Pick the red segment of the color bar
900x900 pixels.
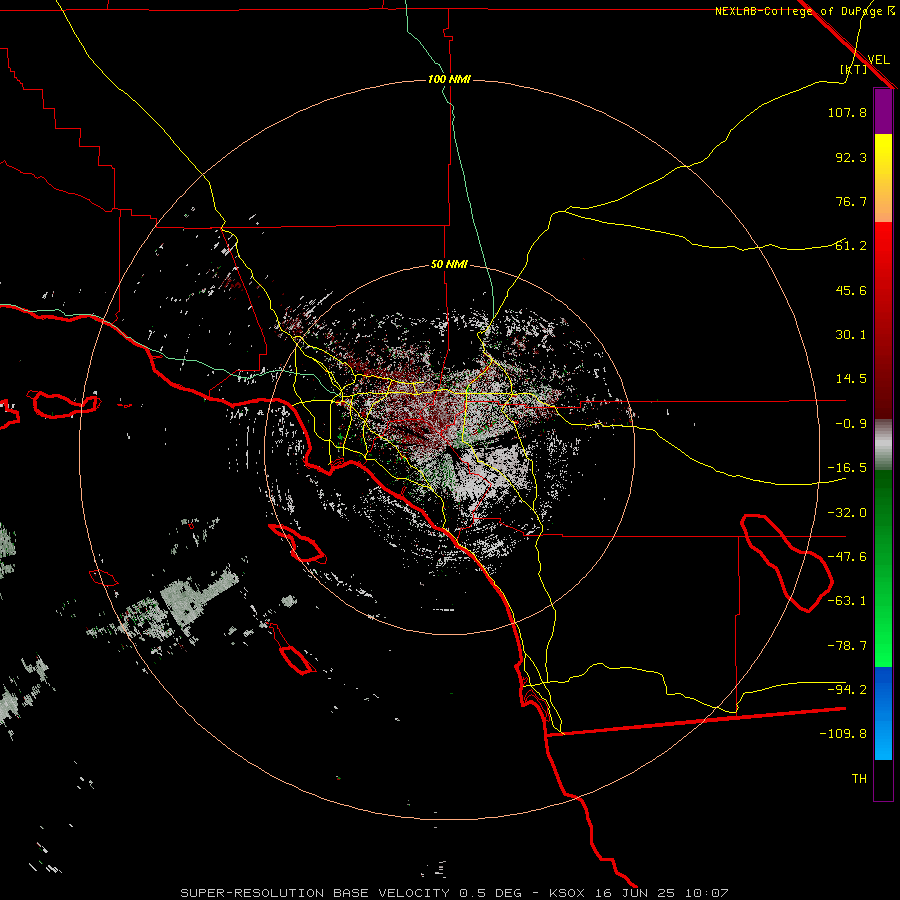(x=883, y=320)
